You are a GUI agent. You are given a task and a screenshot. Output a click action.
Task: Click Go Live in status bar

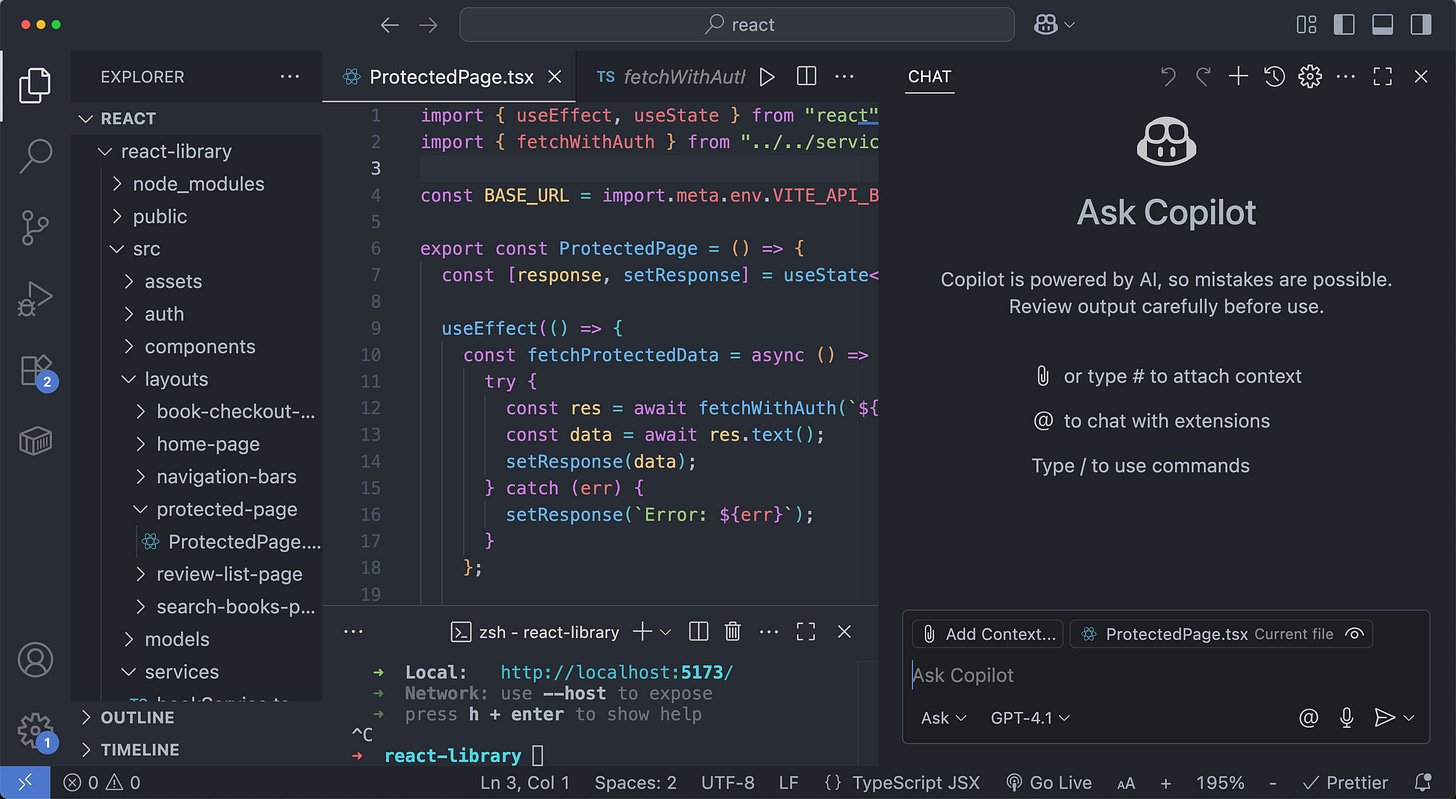(1049, 782)
